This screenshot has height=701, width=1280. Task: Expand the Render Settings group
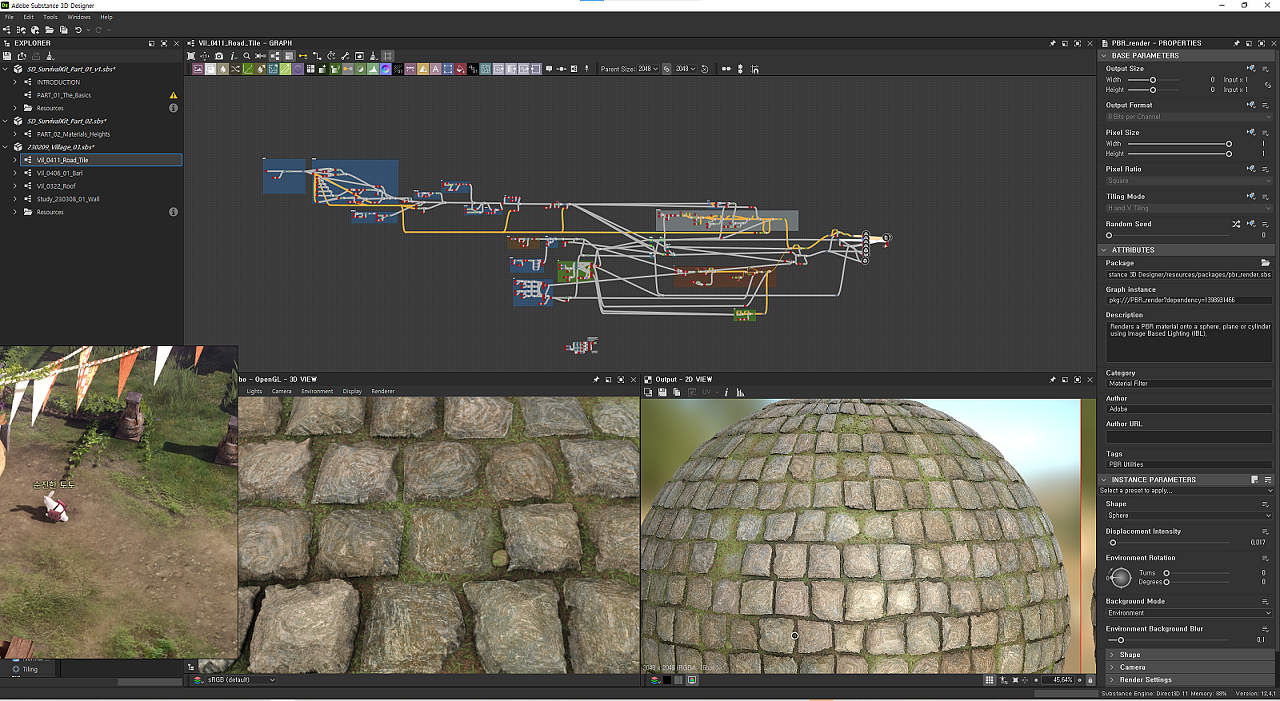click(1111, 680)
